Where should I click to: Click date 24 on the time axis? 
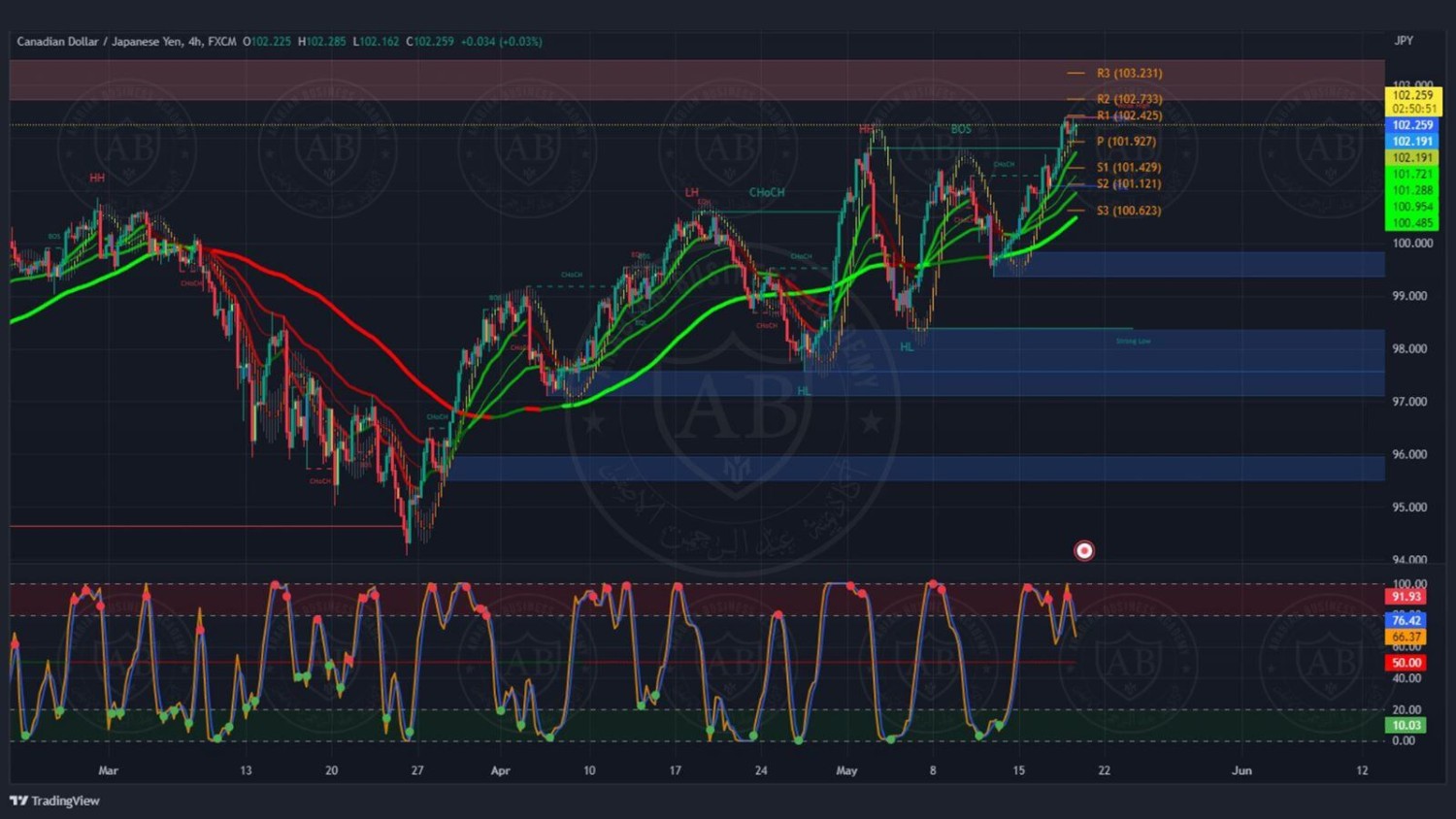(761, 770)
